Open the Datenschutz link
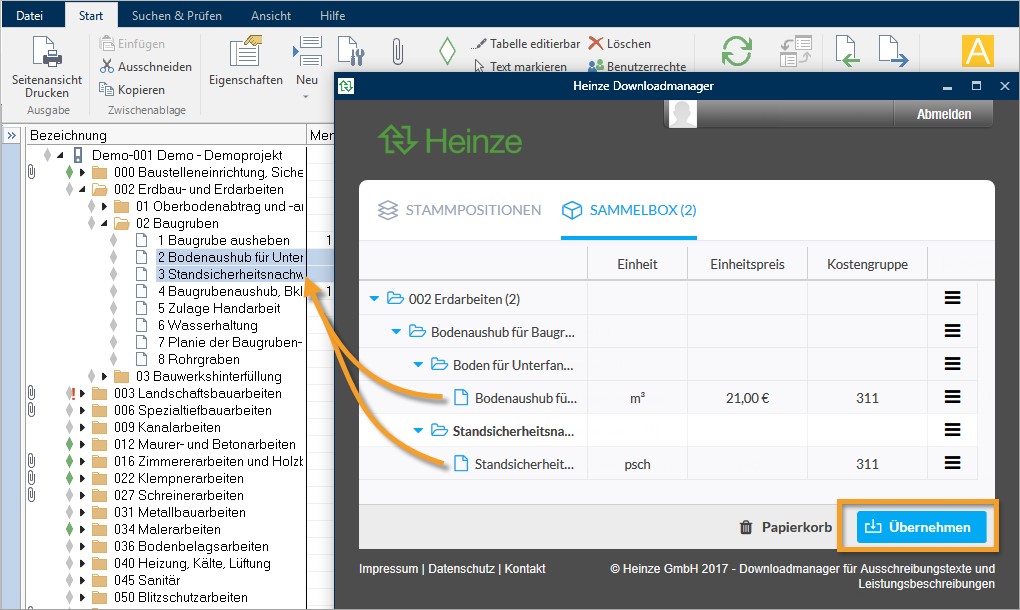This screenshot has height=610, width=1020. pos(461,568)
